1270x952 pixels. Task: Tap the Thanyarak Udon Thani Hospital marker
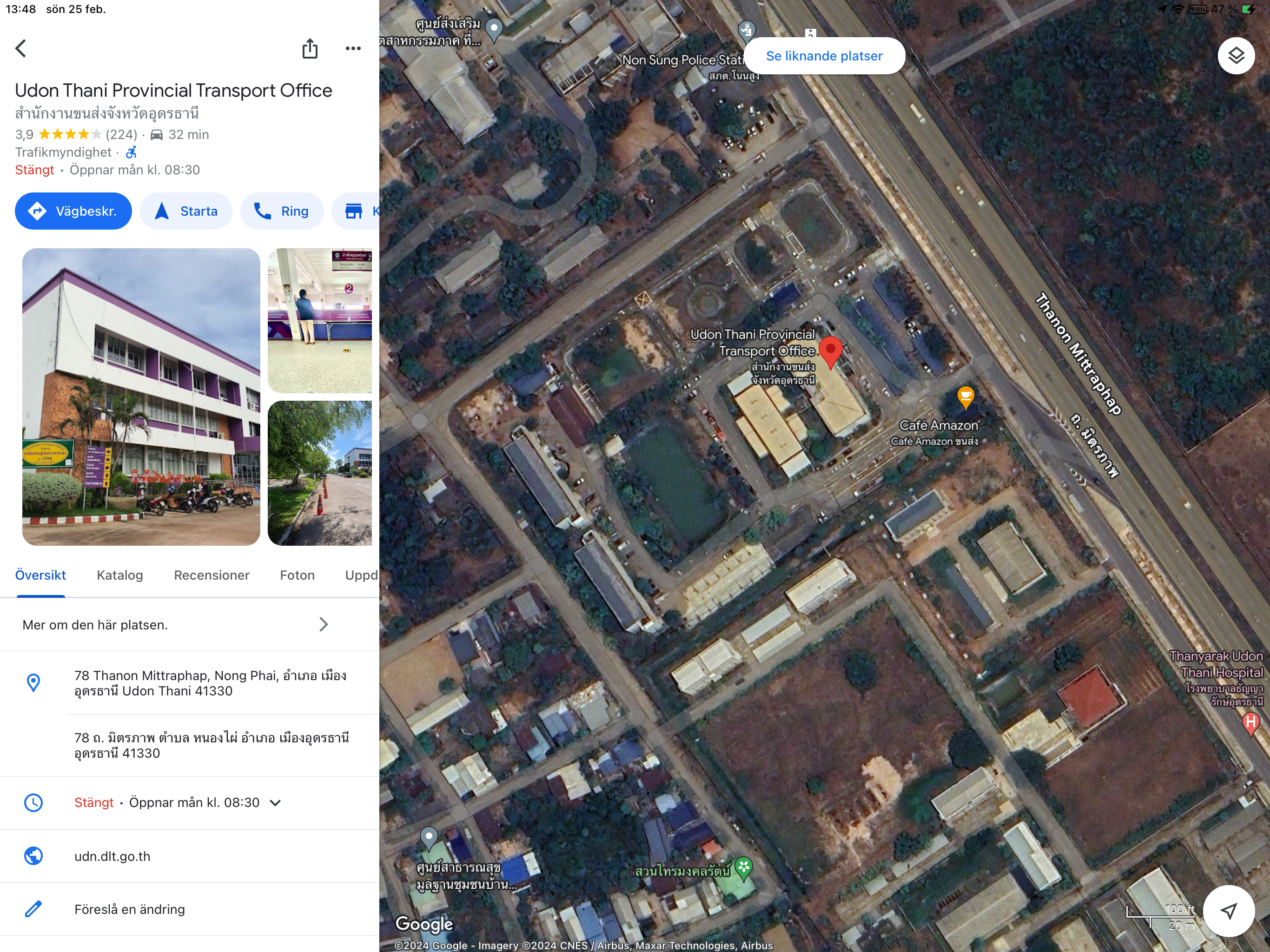pos(1250,723)
